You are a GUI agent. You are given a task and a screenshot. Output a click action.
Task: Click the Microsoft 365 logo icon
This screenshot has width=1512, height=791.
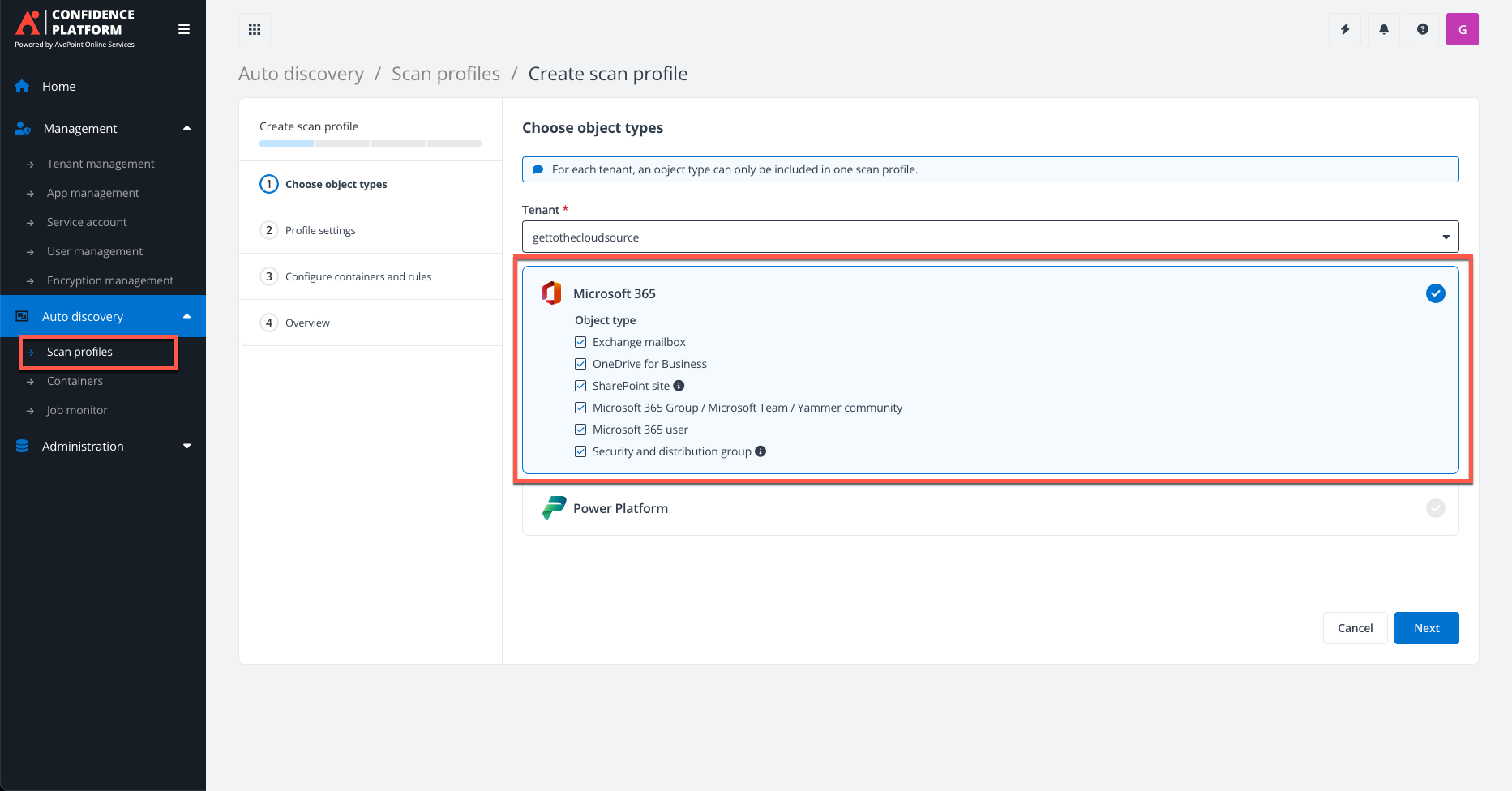(553, 293)
